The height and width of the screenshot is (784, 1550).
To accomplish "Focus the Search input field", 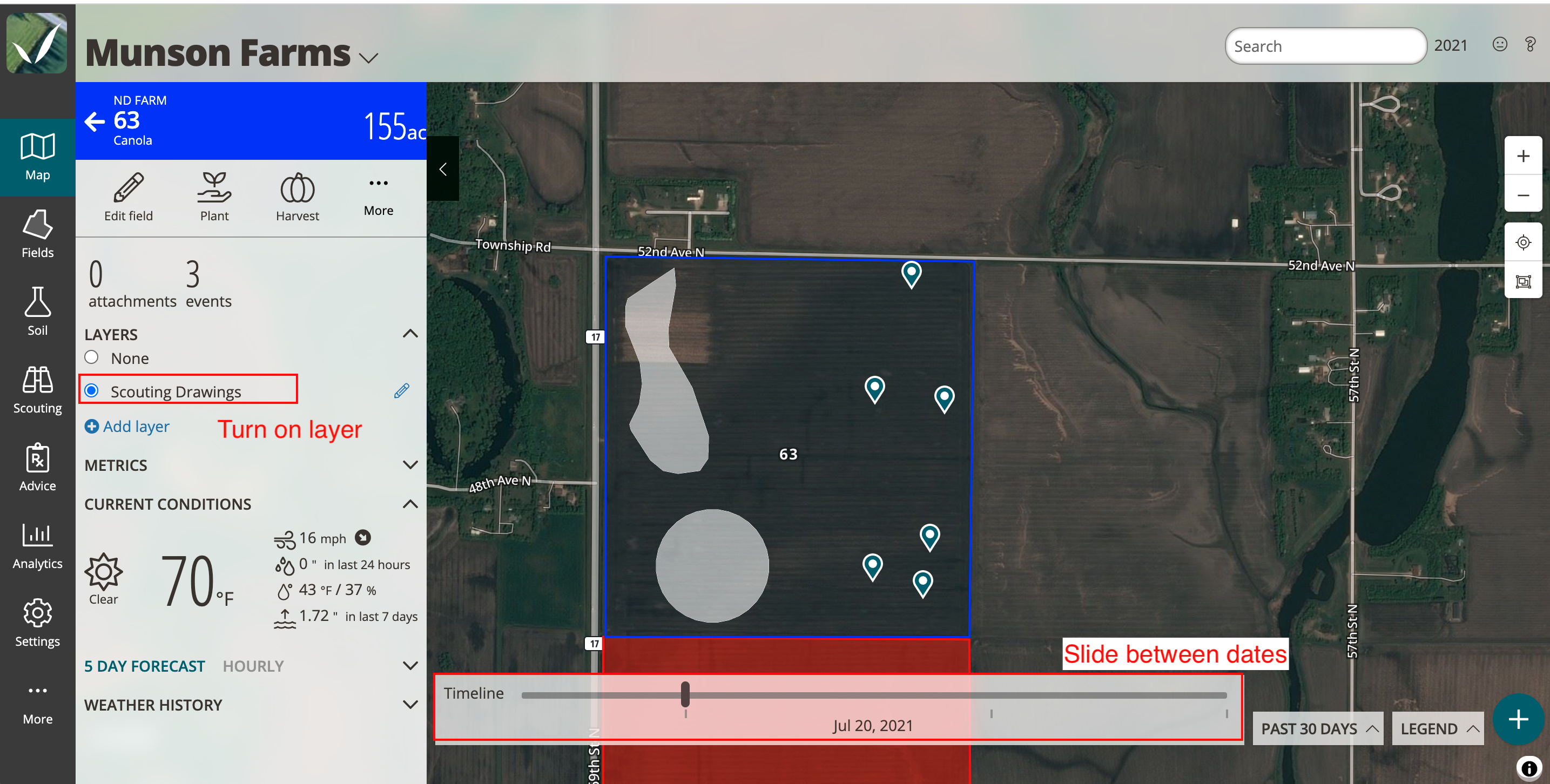I will [1325, 46].
